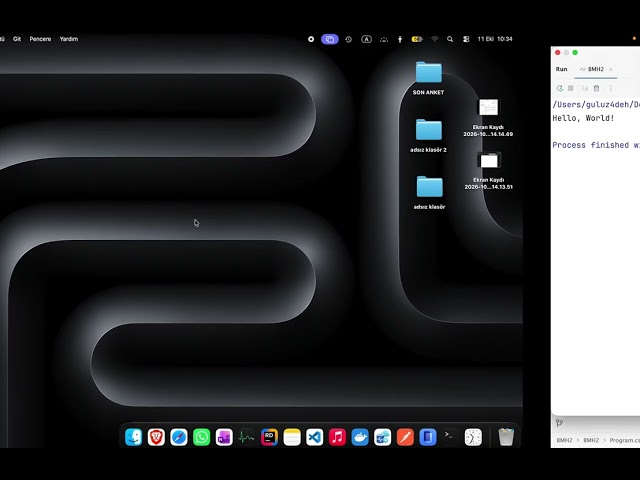Clear Run output with the trash icon
640x480 pixels.
click(x=596, y=88)
